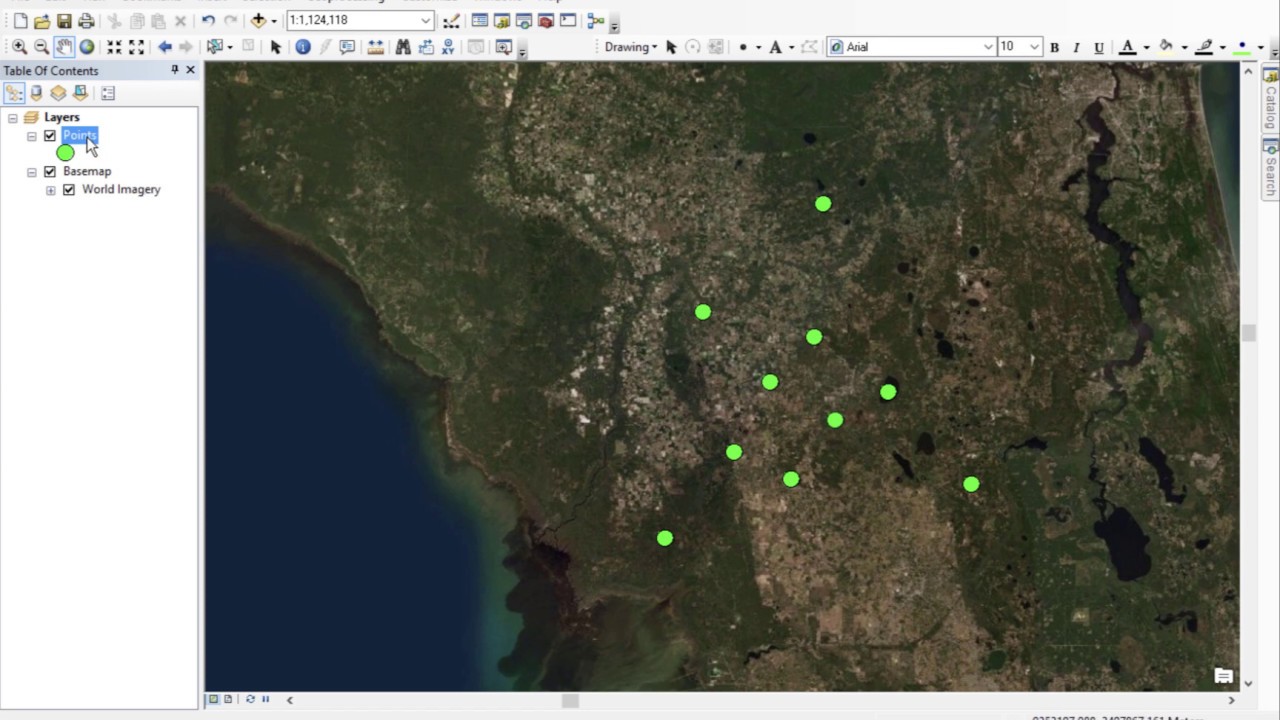Close the Table Of Contents panel
Screen dimensions: 1280x720
(190, 70)
